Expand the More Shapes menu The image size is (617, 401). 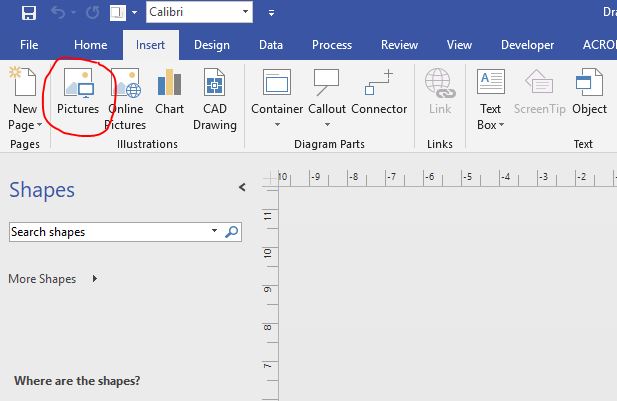(x=53, y=279)
